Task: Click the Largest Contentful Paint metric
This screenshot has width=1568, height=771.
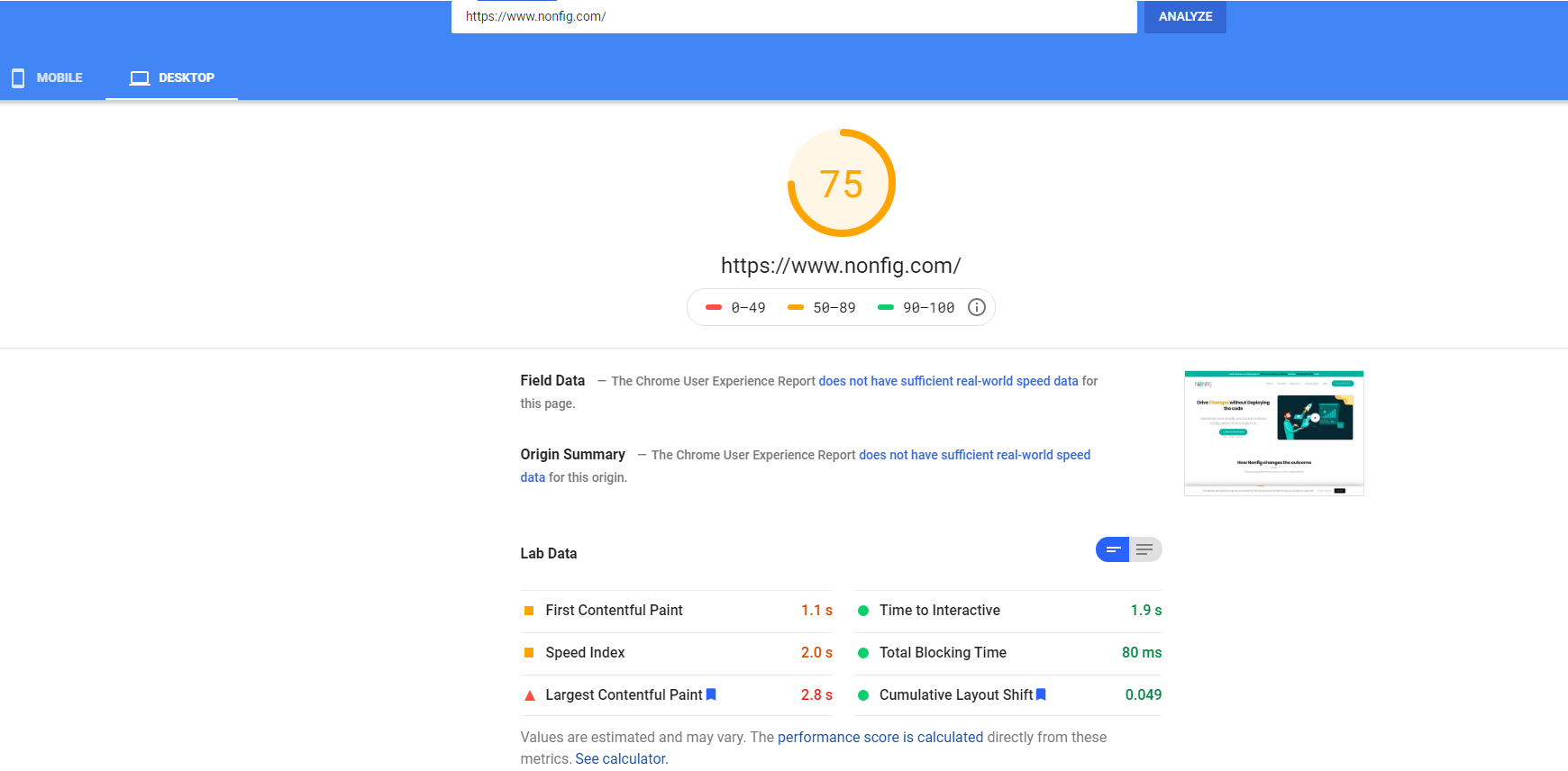Action: coord(677,695)
